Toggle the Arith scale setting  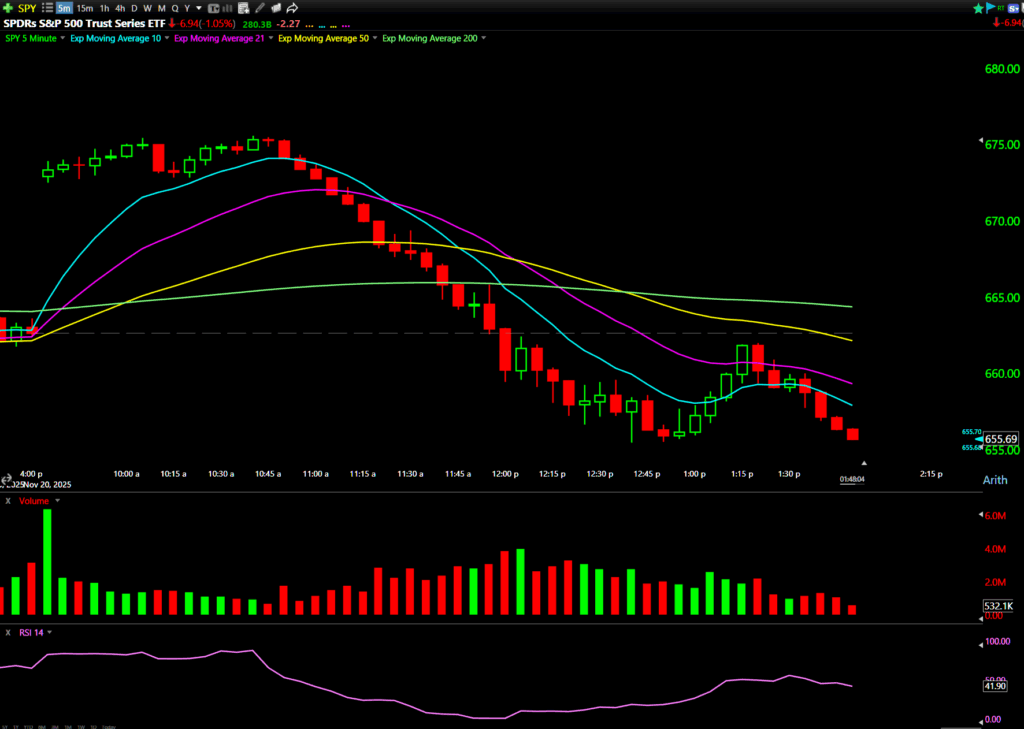pyautogui.click(x=995, y=480)
